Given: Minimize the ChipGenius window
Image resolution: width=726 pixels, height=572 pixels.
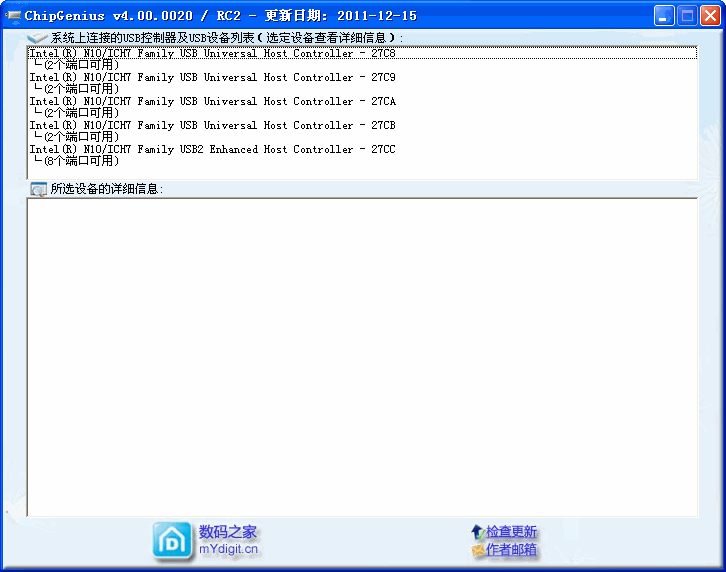Looking at the screenshot, I should [x=664, y=15].
